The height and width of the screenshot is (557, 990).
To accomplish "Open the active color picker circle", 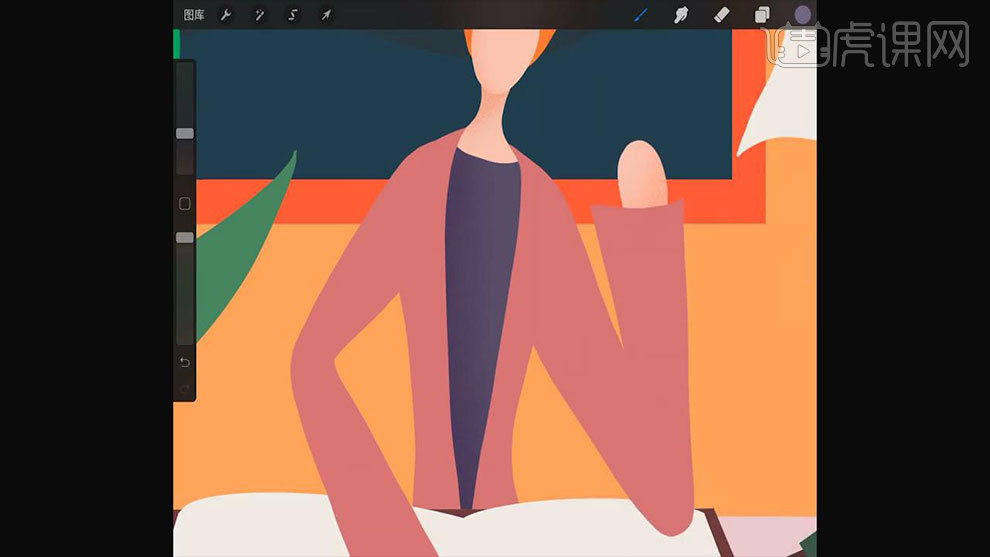I will [x=802, y=15].
